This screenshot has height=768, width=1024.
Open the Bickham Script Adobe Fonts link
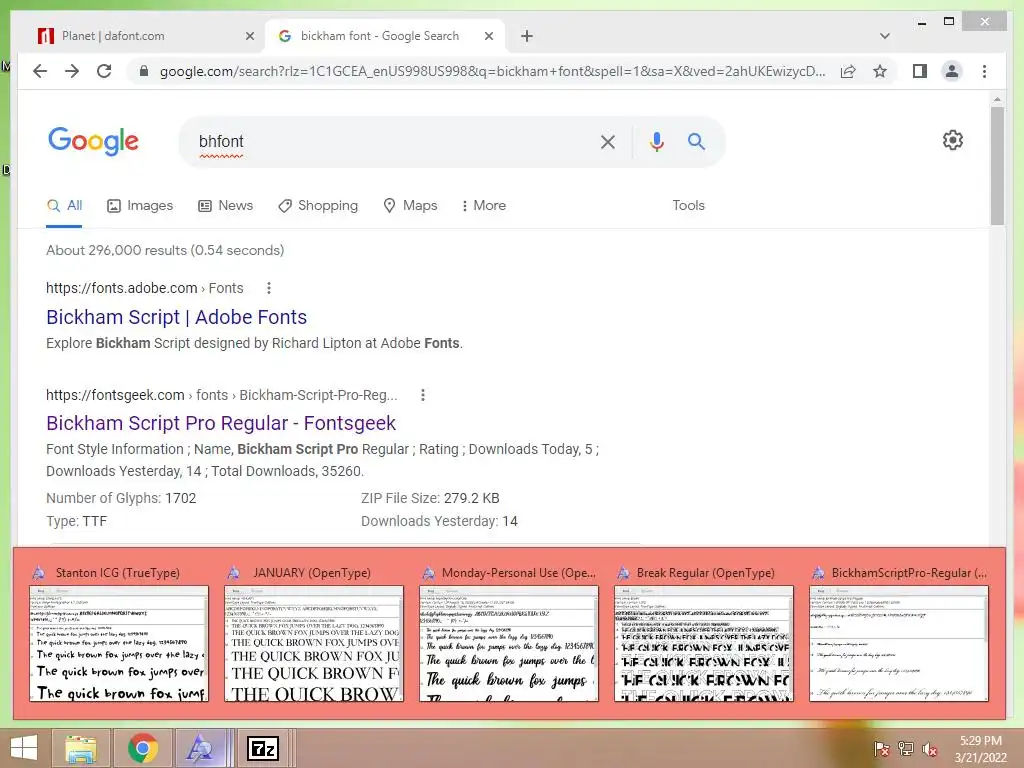[176, 317]
